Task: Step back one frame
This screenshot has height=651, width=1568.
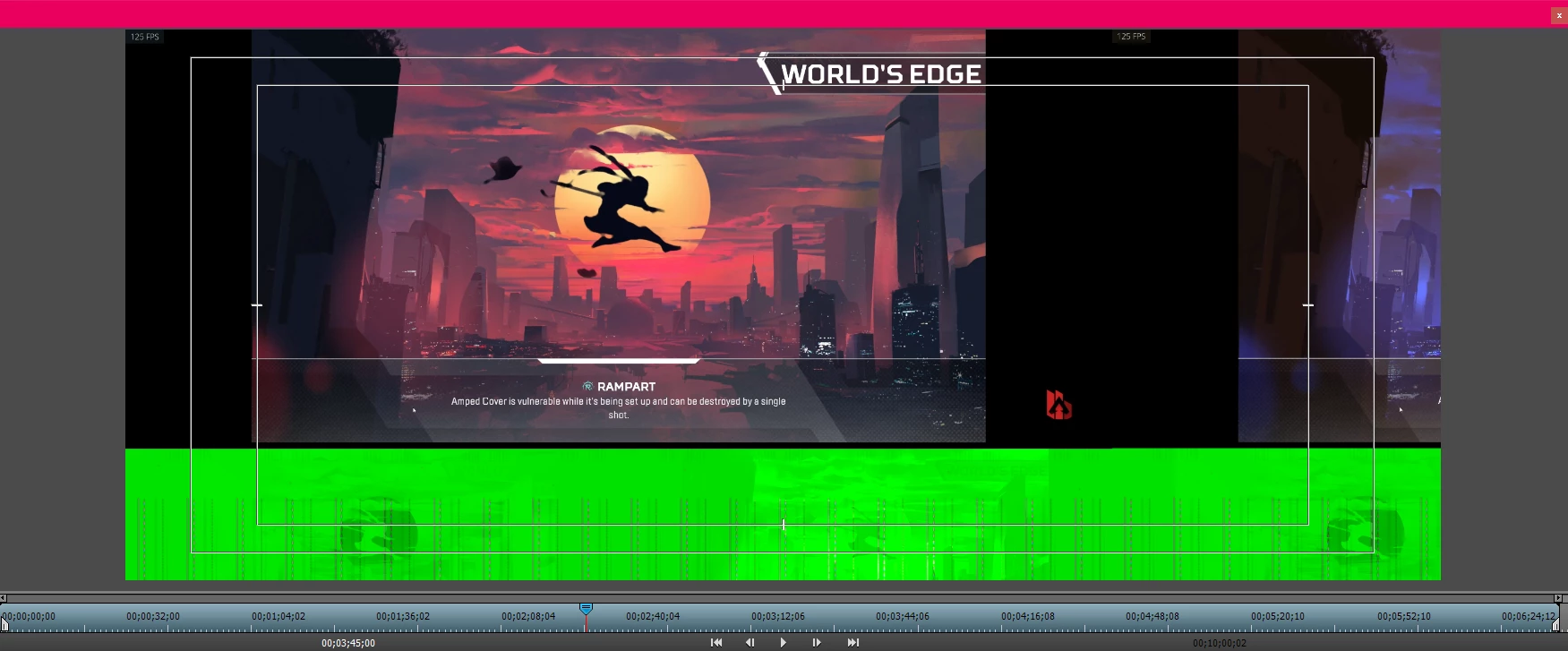Action: pos(750,642)
